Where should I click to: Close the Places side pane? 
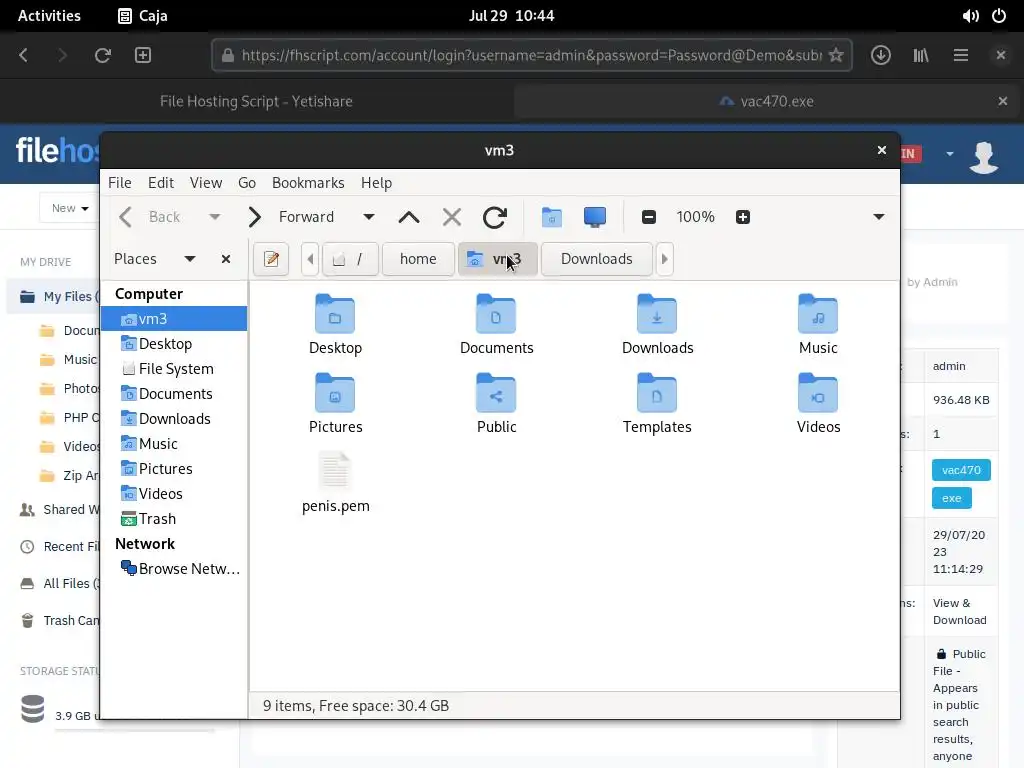(x=226, y=259)
